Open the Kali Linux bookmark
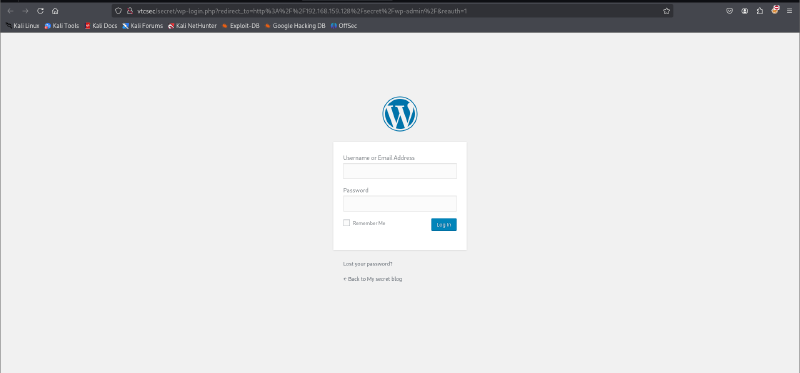The width and height of the screenshot is (800, 373). (x=22, y=26)
